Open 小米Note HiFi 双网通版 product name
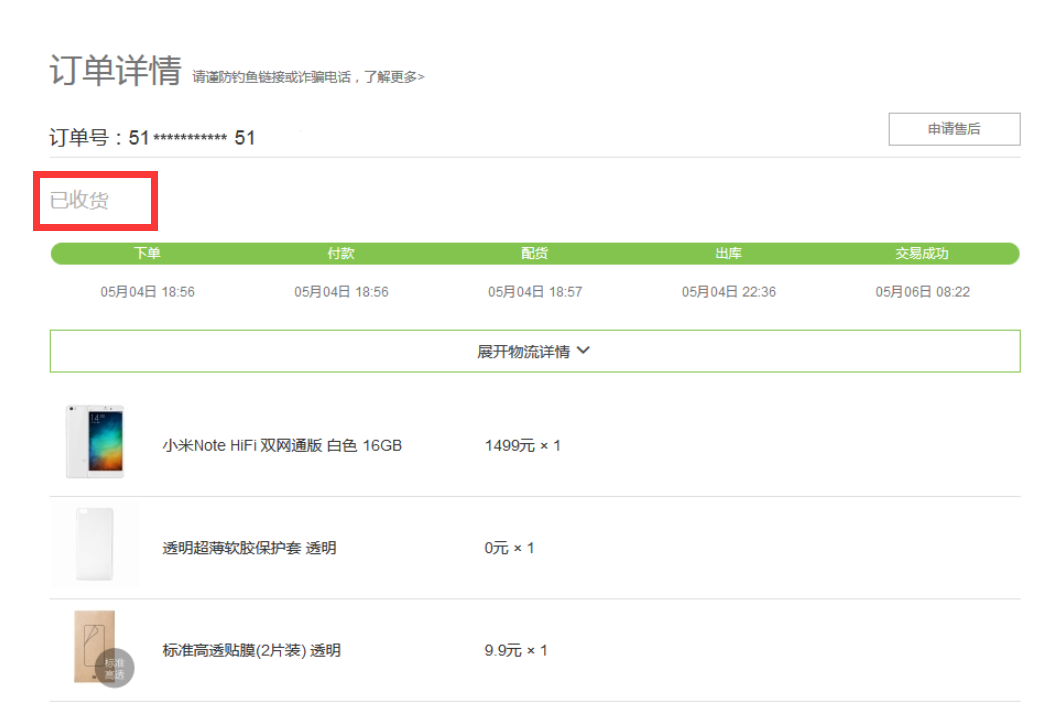 click(x=282, y=446)
